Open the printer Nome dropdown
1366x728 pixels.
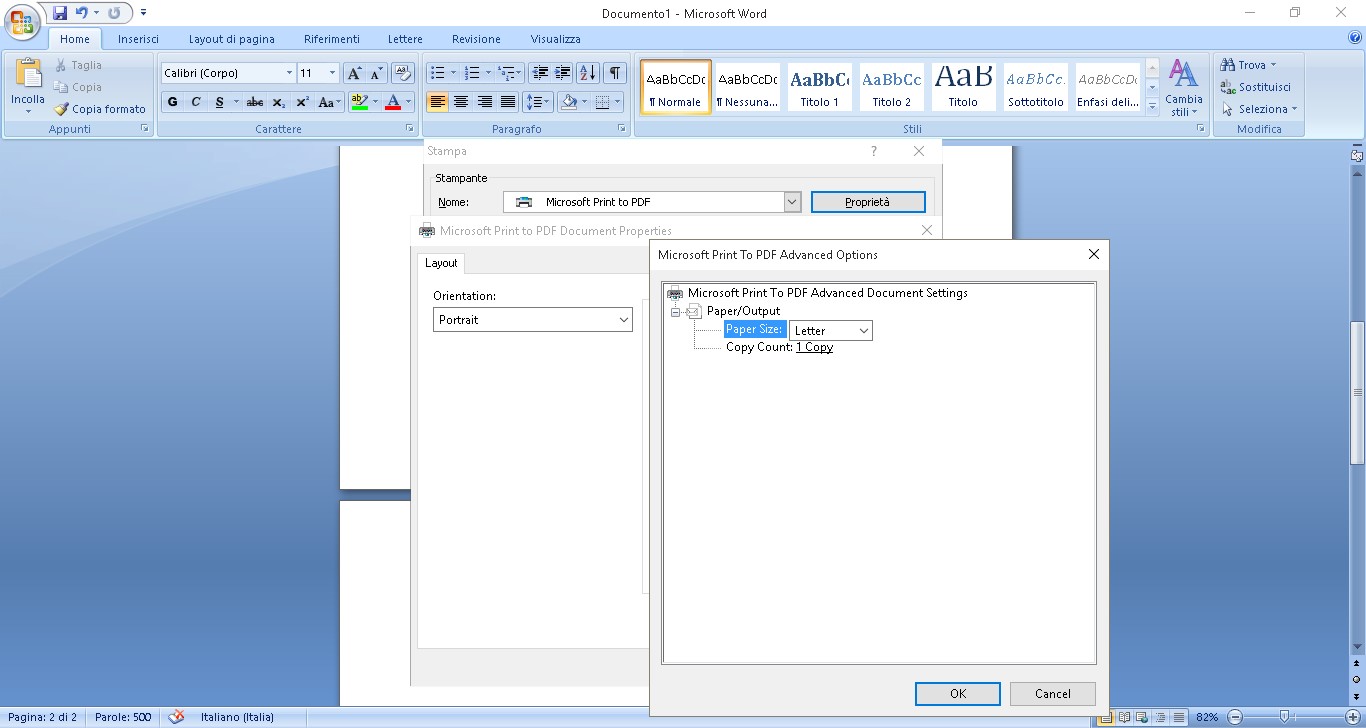coord(792,202)
